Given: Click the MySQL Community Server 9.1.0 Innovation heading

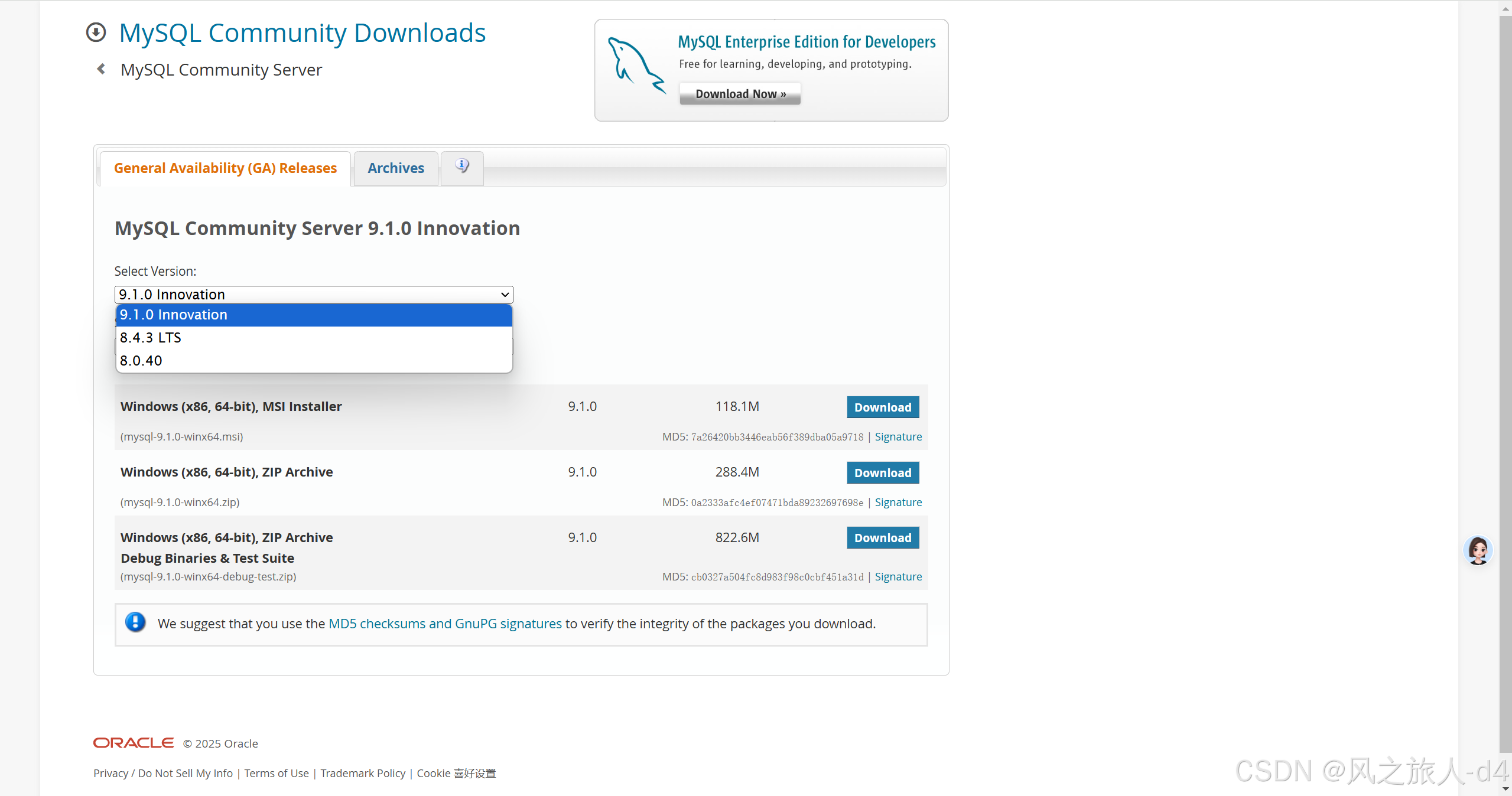Looking at the screenshot, I should pos(317,229).
